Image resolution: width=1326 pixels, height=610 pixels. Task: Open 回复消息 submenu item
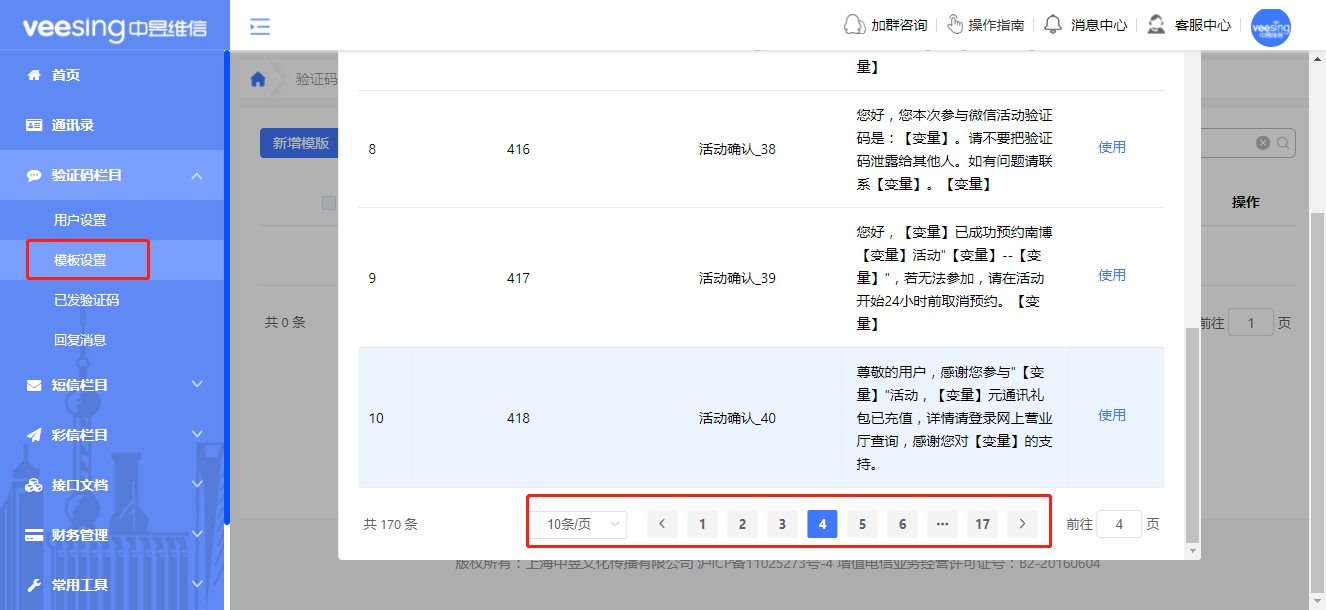80,340
